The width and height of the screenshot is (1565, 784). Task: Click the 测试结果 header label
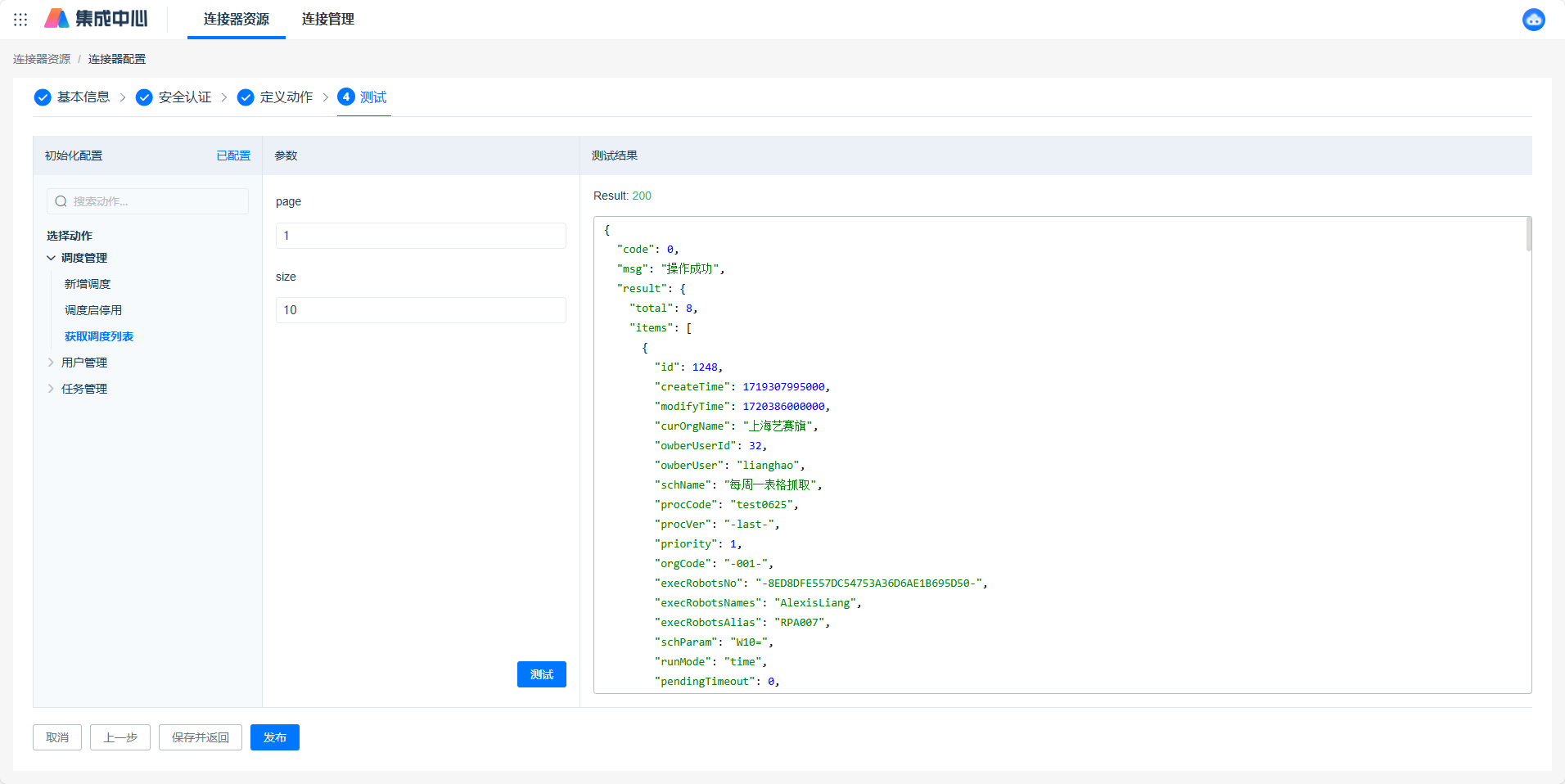(615, 155)
